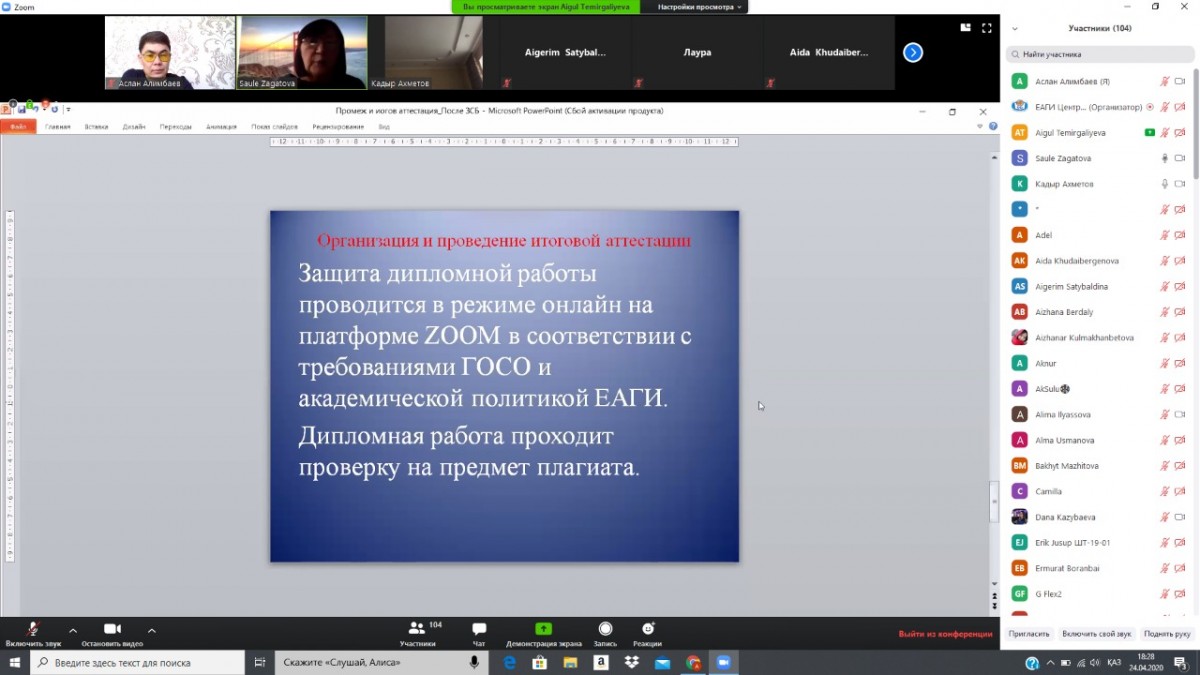Open the Дизайн tab in PowerPoint ribbon

coord(134,127)
